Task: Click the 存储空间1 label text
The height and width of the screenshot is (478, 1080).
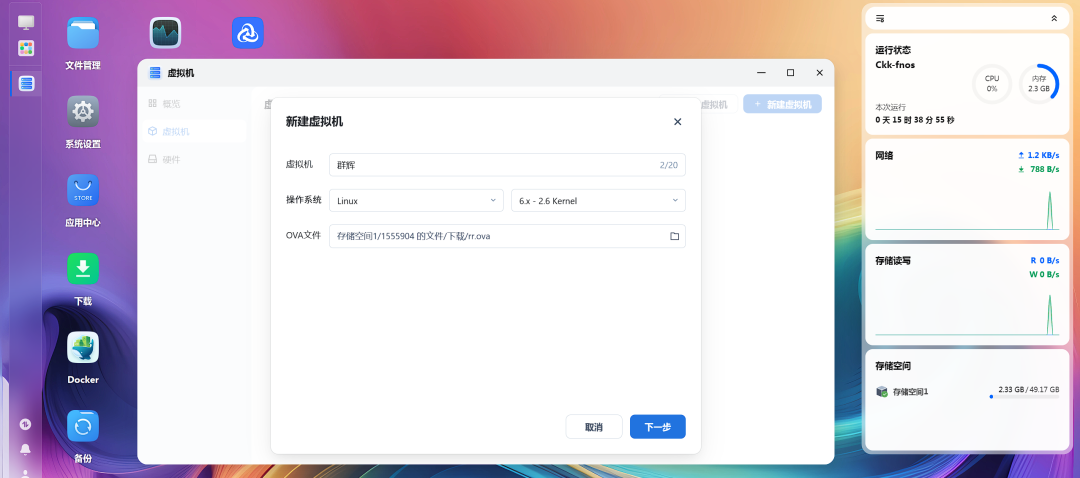Action: [x=911, y=392]
